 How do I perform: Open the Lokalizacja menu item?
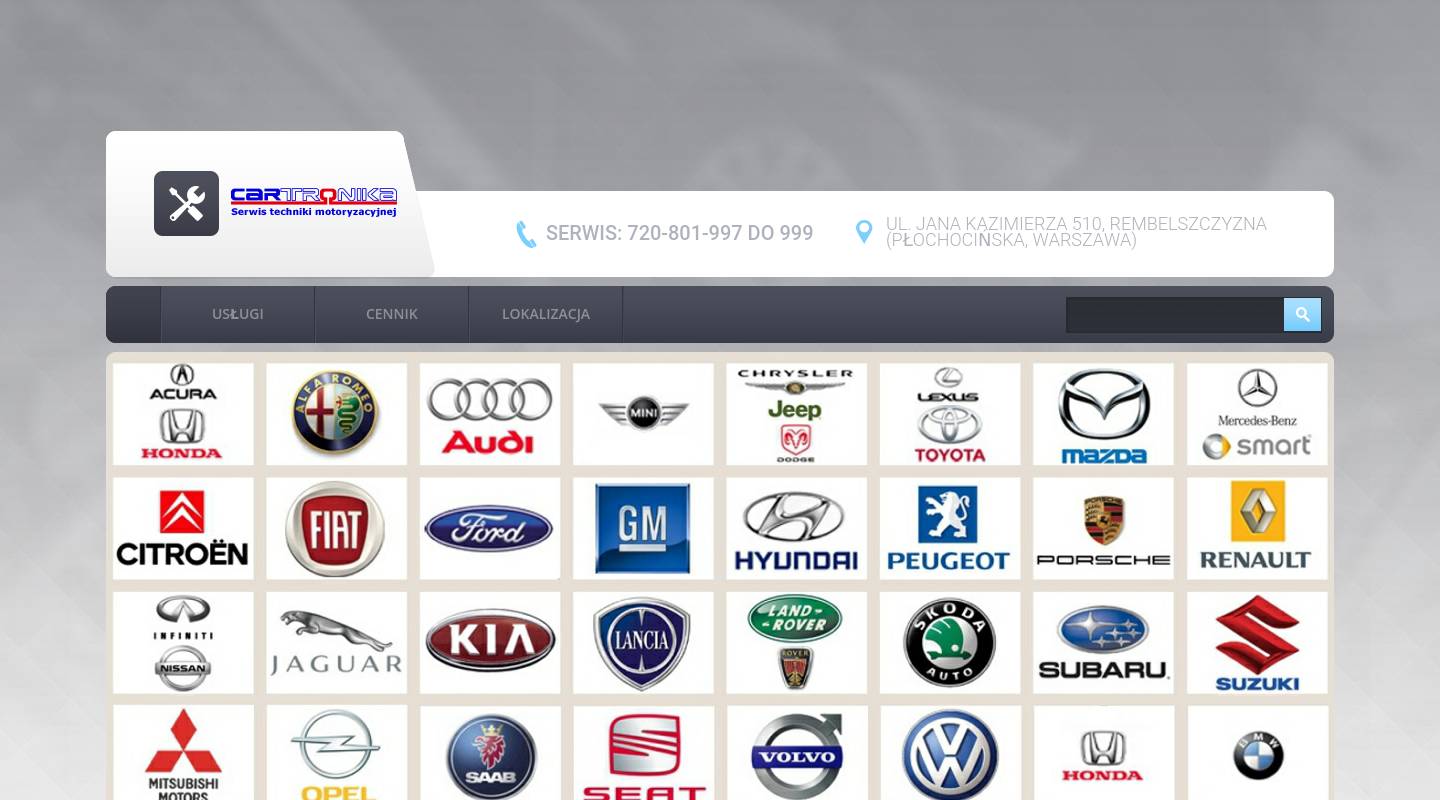[546, 314]
